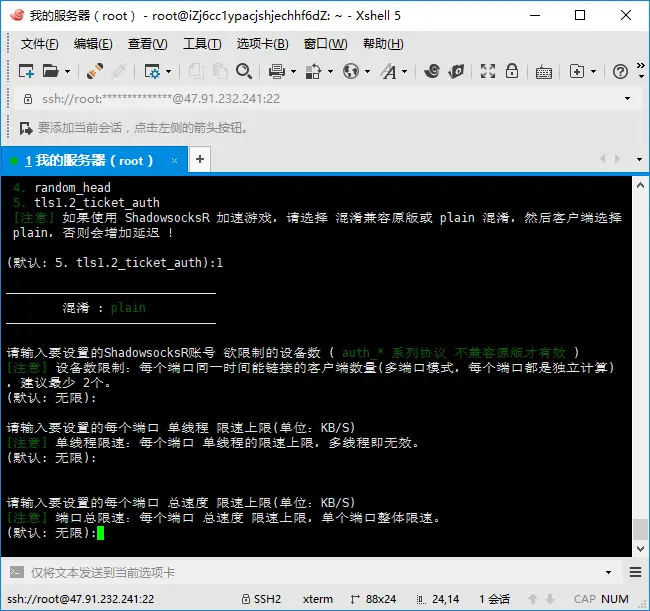Open the tab list dropdown arrow

639,159
